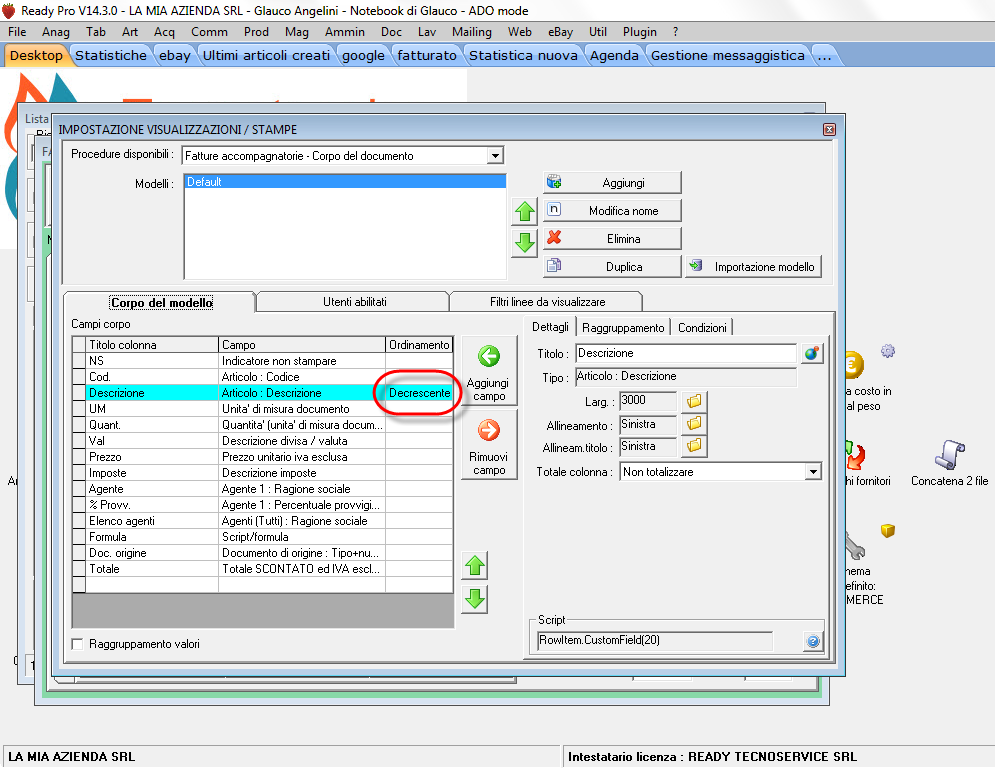The image size is (995, 768).
Task: Open the Totale colonna dropdown
Action: point(812,472)
